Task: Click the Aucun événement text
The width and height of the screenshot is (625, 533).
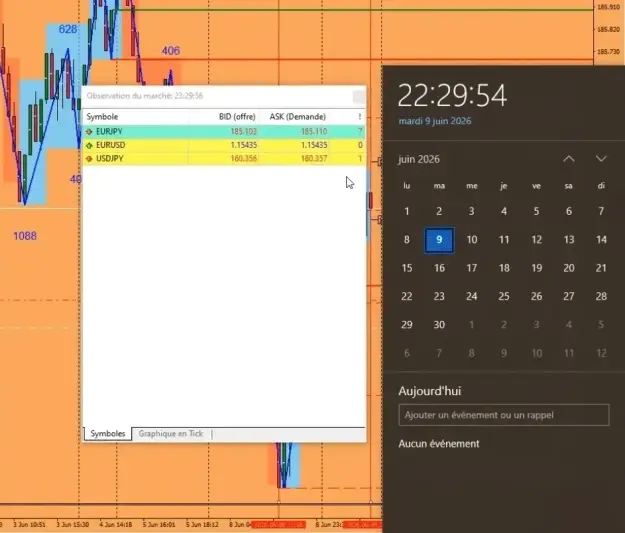Action: point(439,444)
